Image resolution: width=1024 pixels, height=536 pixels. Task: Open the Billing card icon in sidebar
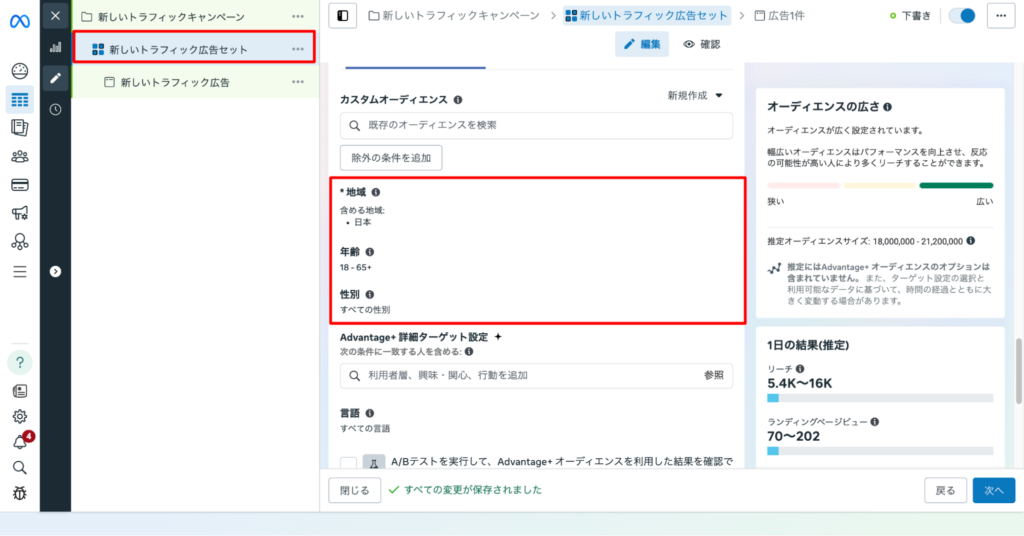tap(19, 185)
